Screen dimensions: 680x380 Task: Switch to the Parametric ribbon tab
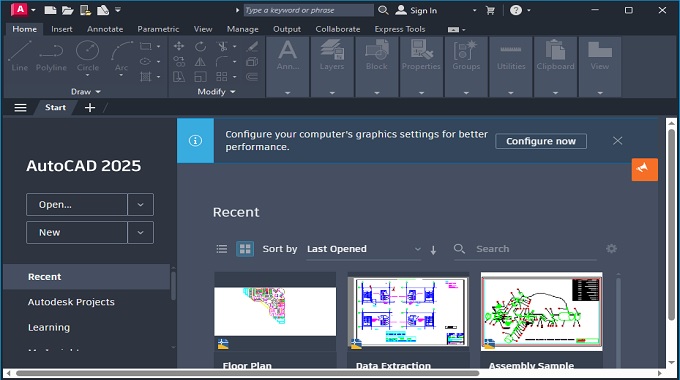point(158,29)
